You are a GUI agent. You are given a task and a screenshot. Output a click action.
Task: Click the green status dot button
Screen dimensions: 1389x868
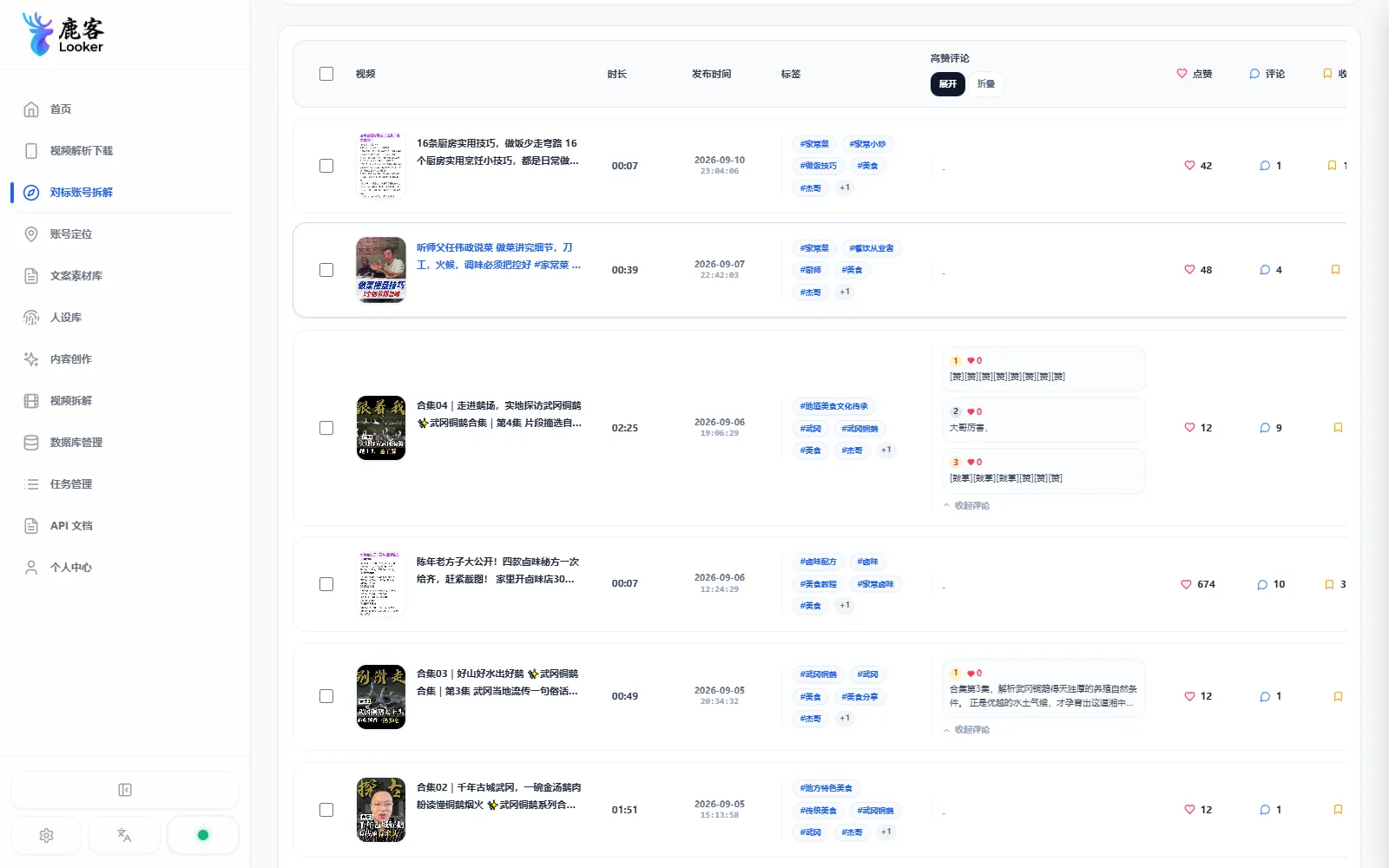click(203, 835)
